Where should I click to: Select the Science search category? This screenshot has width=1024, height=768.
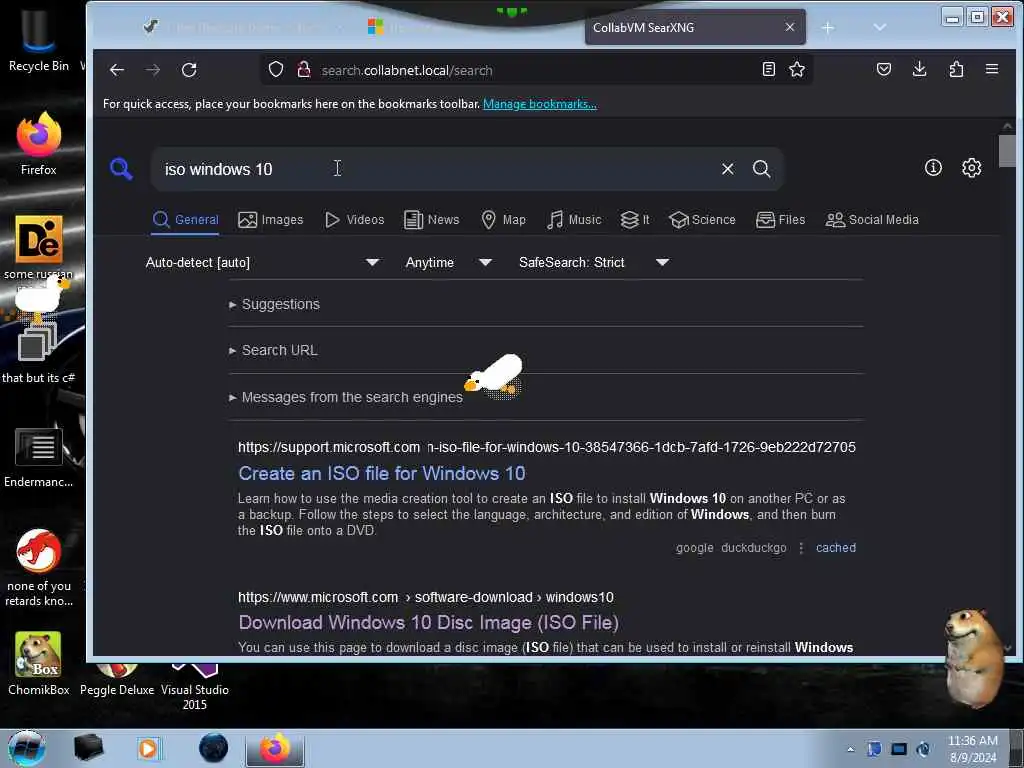(x=702, y=220)
